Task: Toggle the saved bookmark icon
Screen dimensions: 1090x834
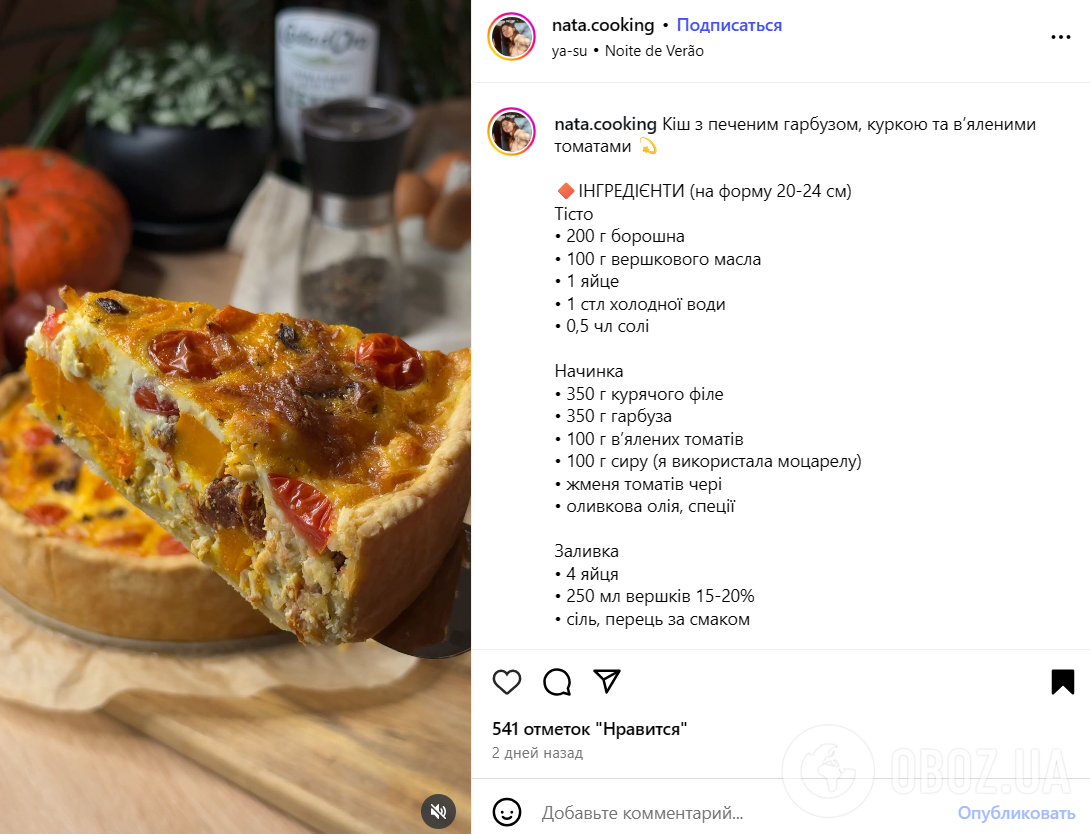Action: [x=1062, y=682]
